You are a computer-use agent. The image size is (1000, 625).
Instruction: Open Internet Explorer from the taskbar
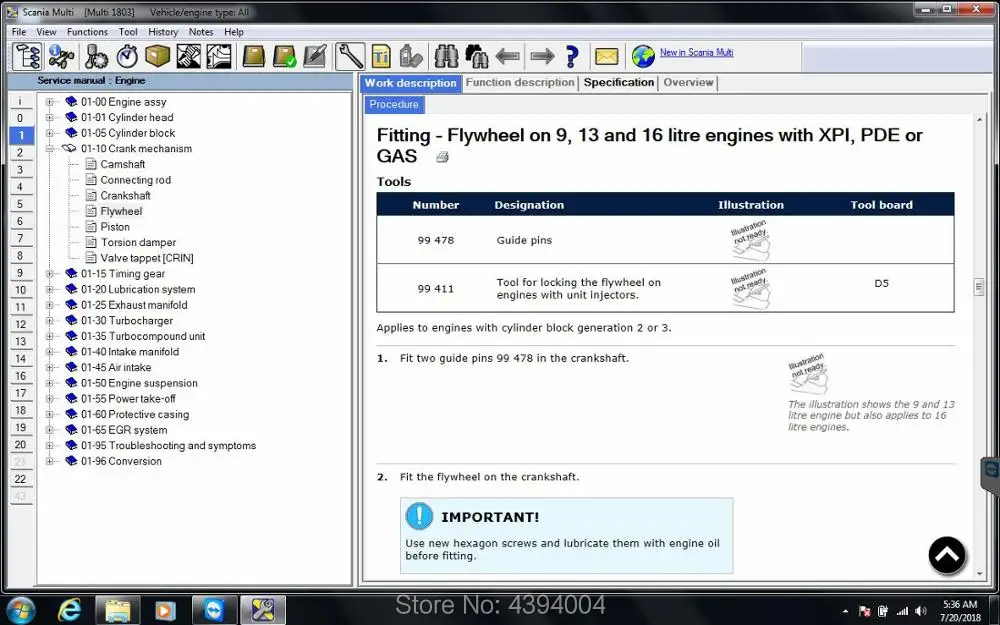click(69, 610)
